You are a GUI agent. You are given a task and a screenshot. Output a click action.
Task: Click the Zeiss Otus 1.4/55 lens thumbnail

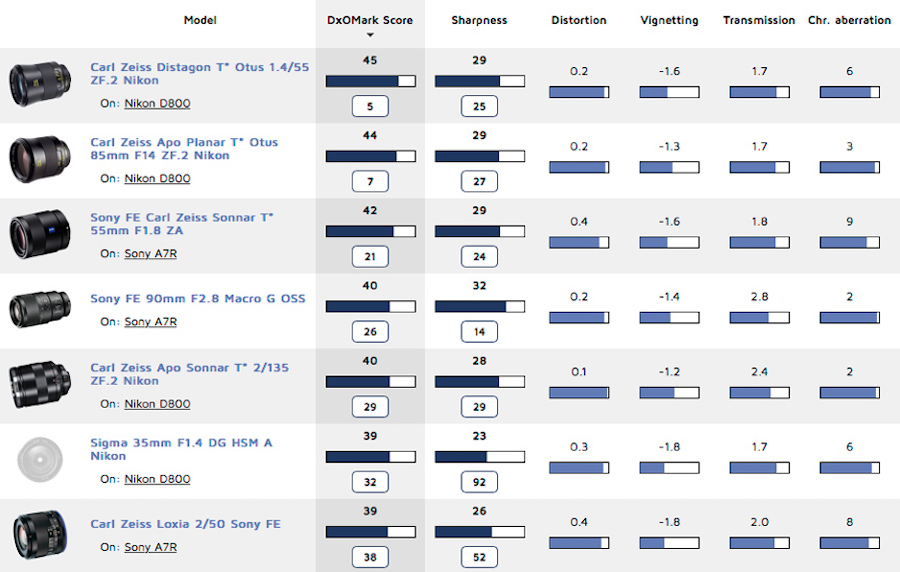[x=36, y=85]
